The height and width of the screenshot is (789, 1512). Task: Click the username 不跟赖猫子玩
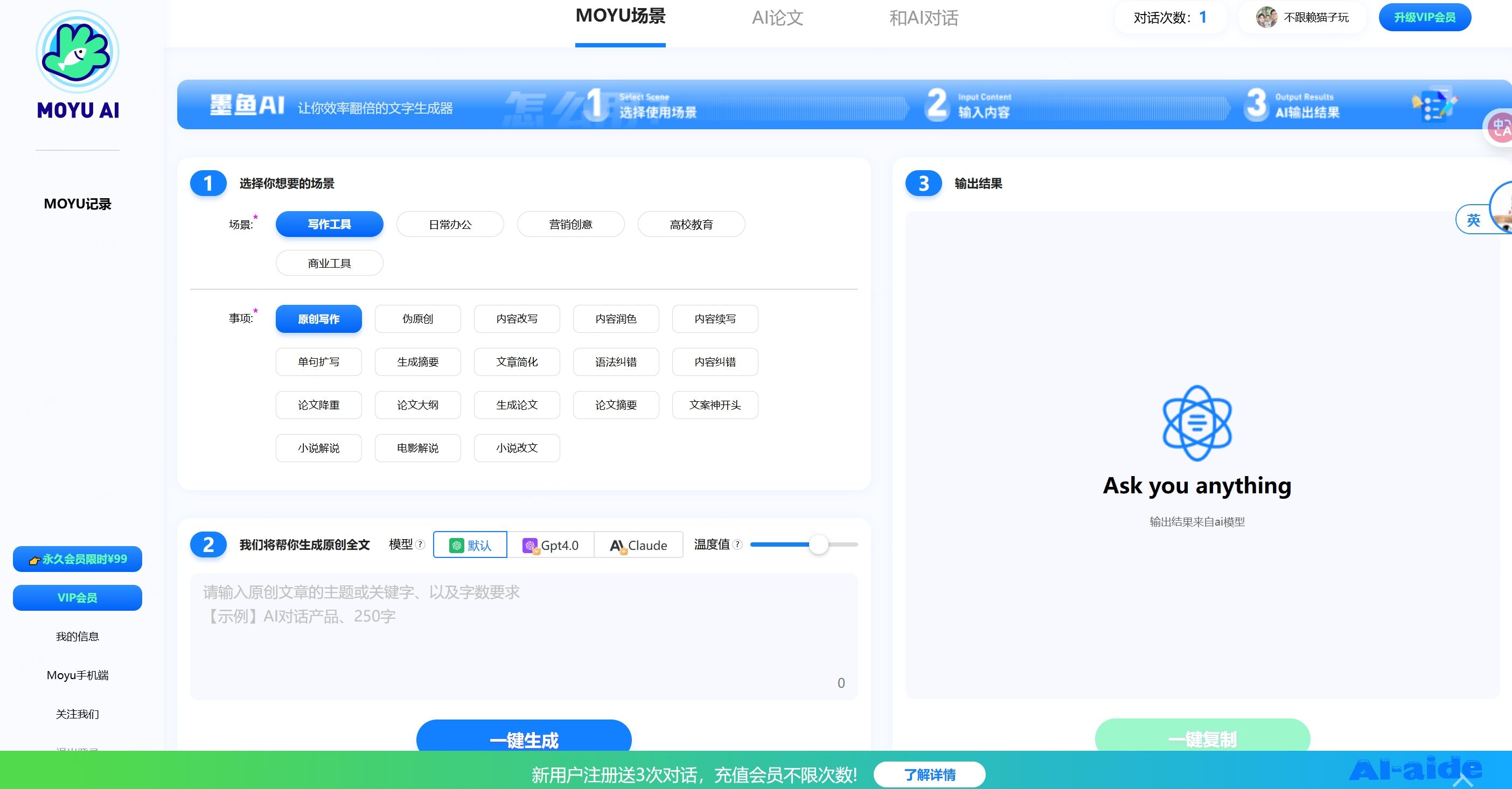click(x=1316, y=18)
